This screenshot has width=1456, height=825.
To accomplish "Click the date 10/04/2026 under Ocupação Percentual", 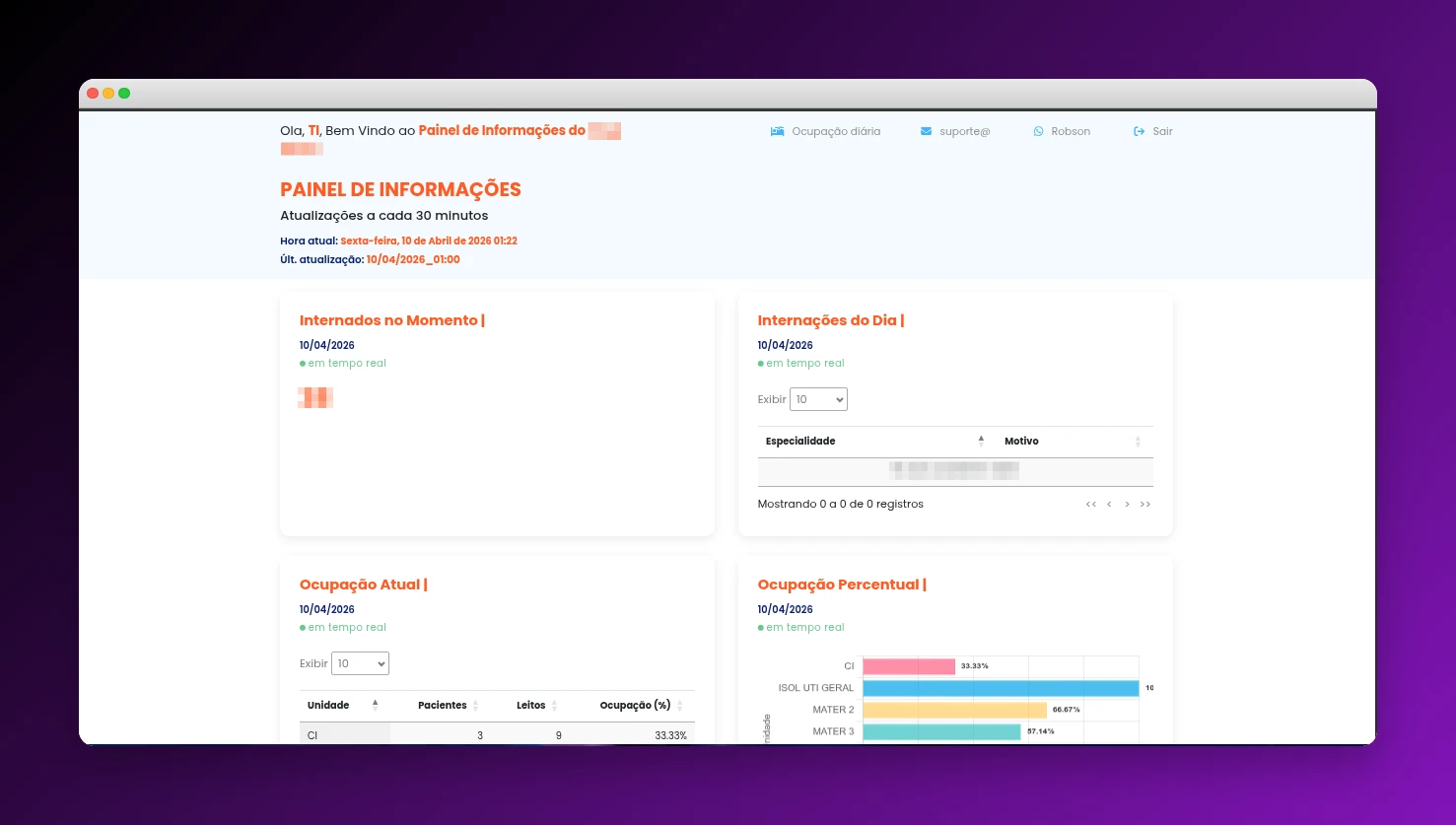I will pos(786,610).
